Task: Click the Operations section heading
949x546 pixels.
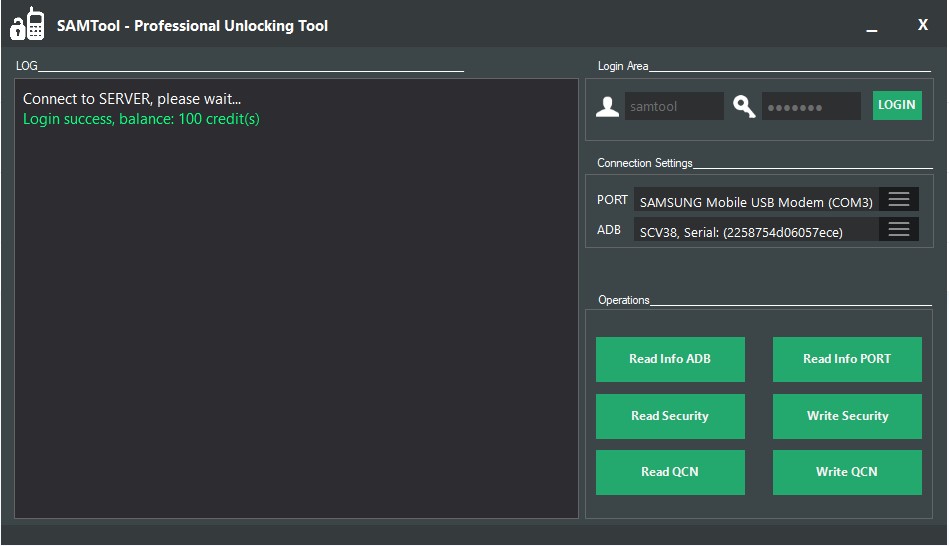Action: coord(623,300)
